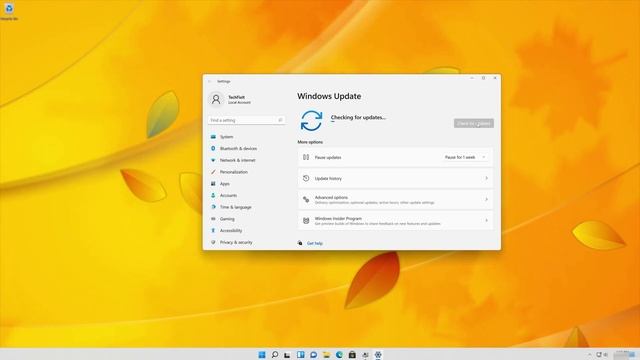Select the Apps category
This screenshot has width=640, height=360.
(x=224, y=184)
